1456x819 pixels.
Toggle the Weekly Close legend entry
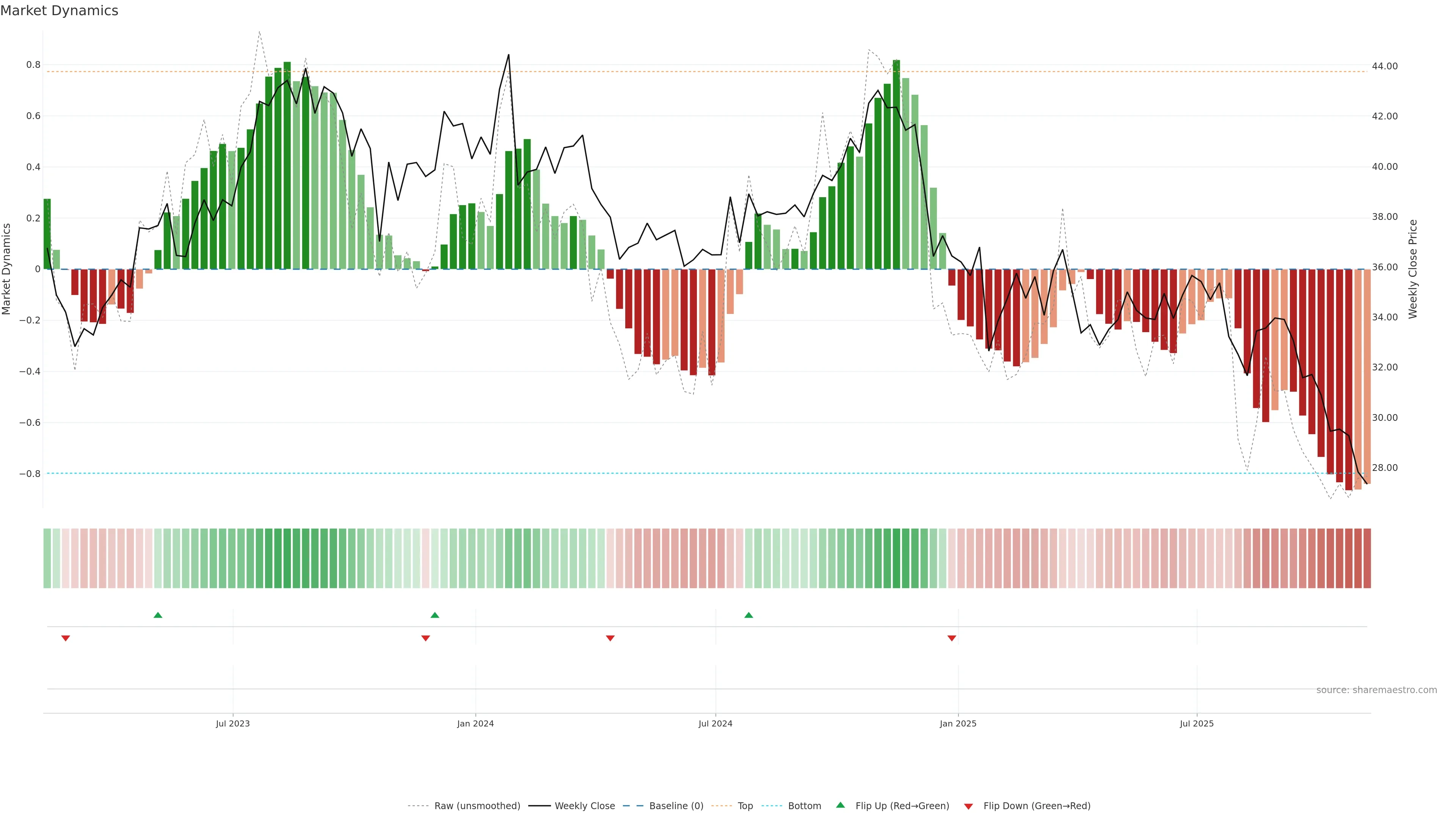(584, 806)
